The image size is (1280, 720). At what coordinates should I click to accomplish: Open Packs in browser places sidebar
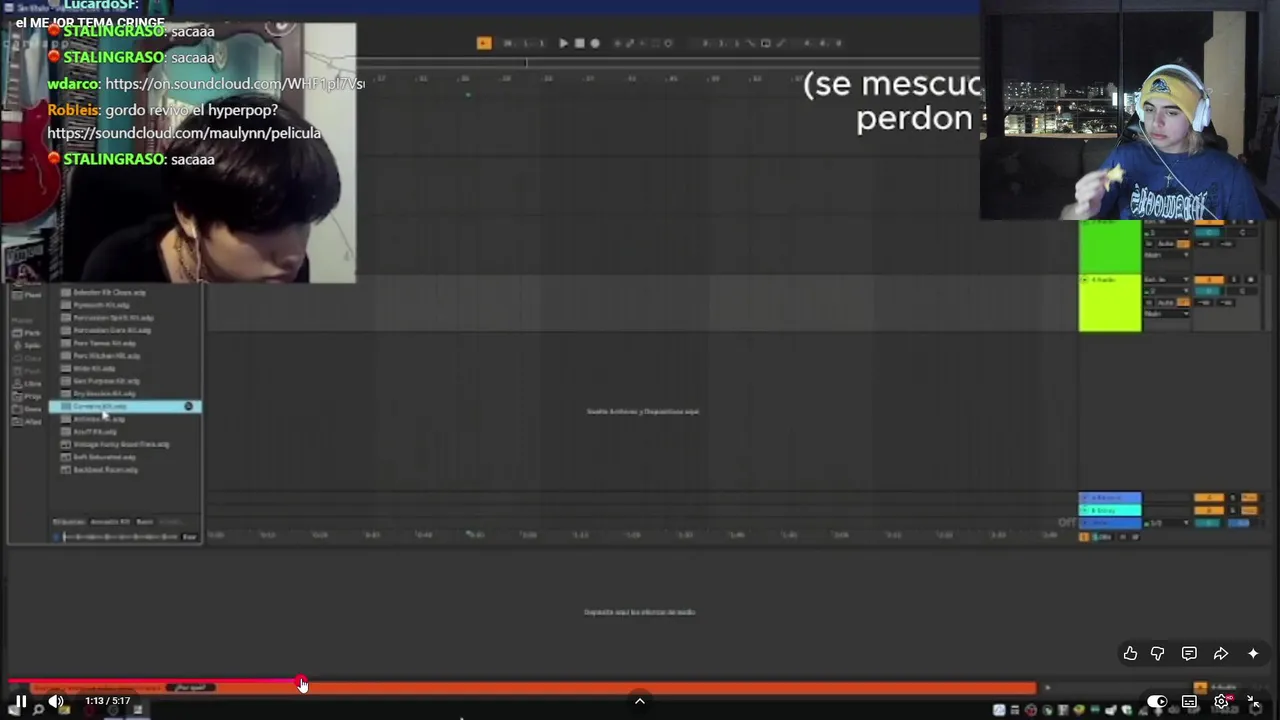click(x=27, y=333)
